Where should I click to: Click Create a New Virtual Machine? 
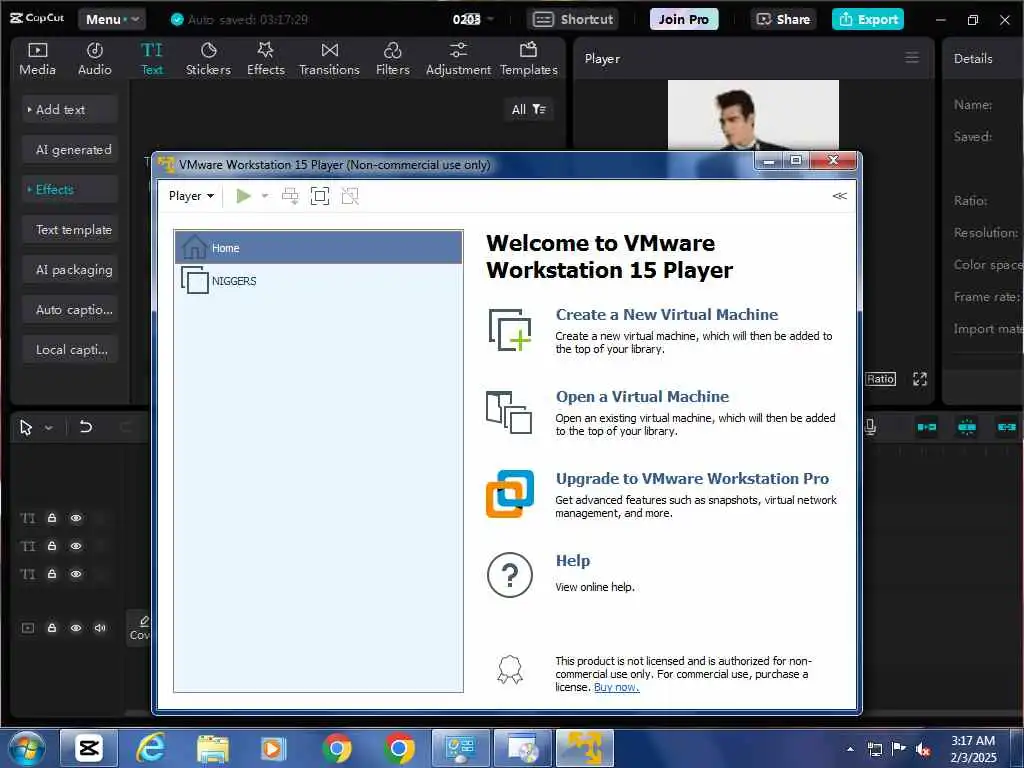point(666,314)
